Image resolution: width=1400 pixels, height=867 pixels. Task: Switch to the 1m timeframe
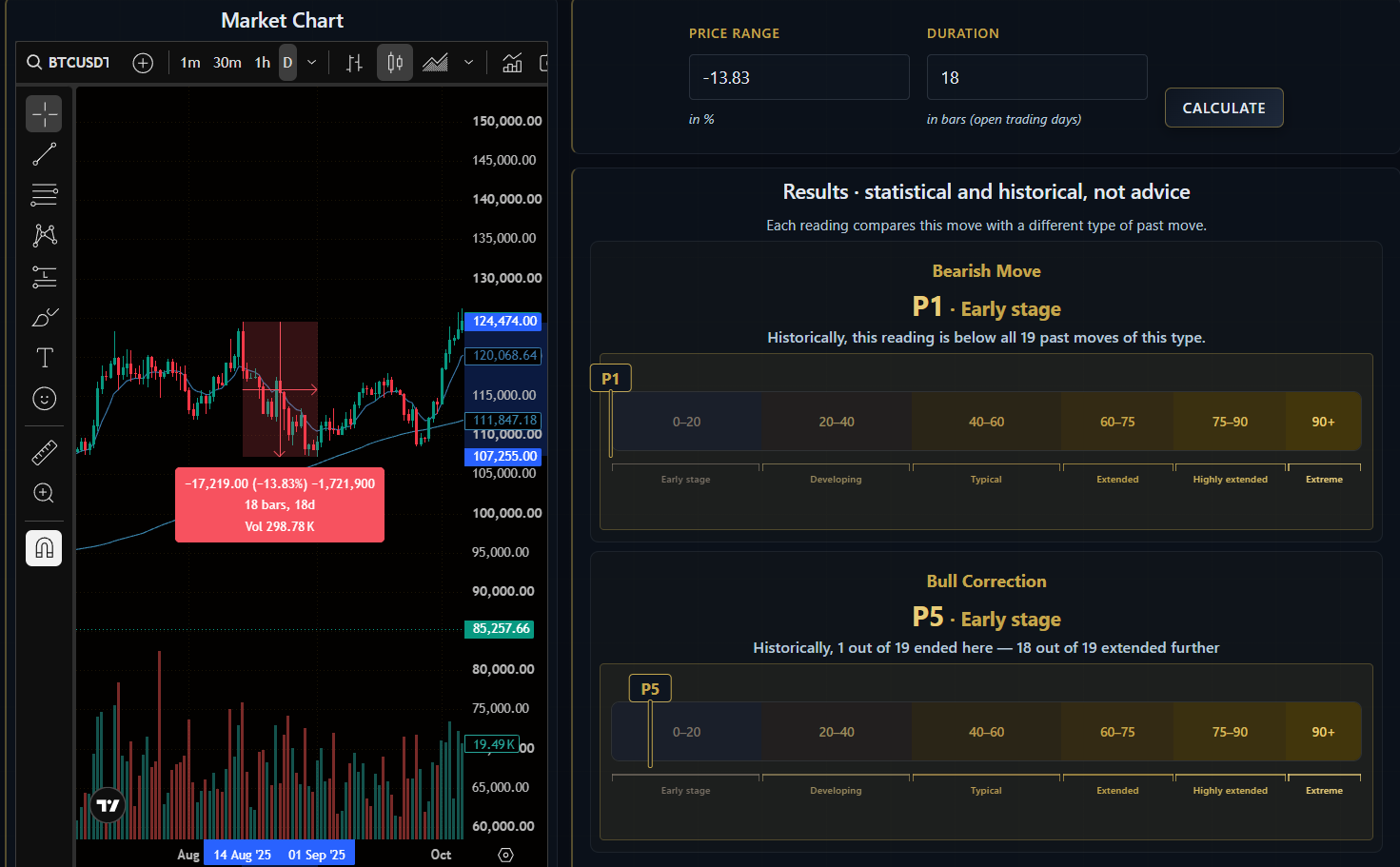coord(190,63)
